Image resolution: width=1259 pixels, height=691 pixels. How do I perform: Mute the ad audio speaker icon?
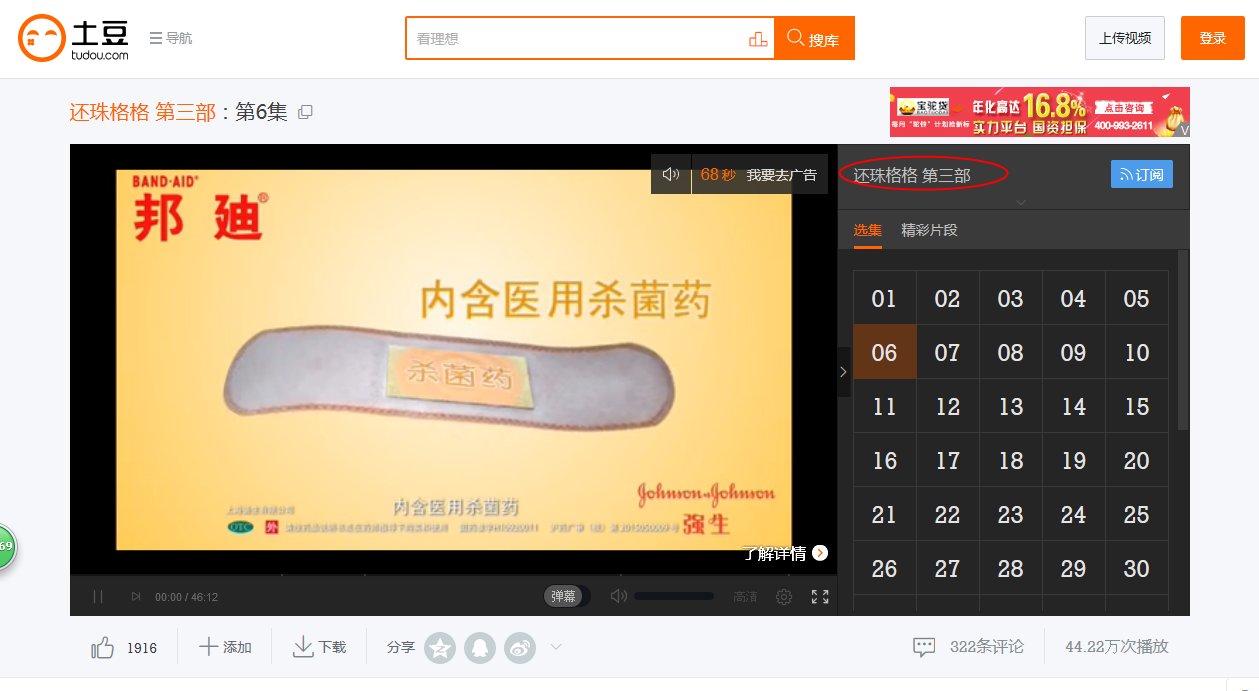(670, 173)
